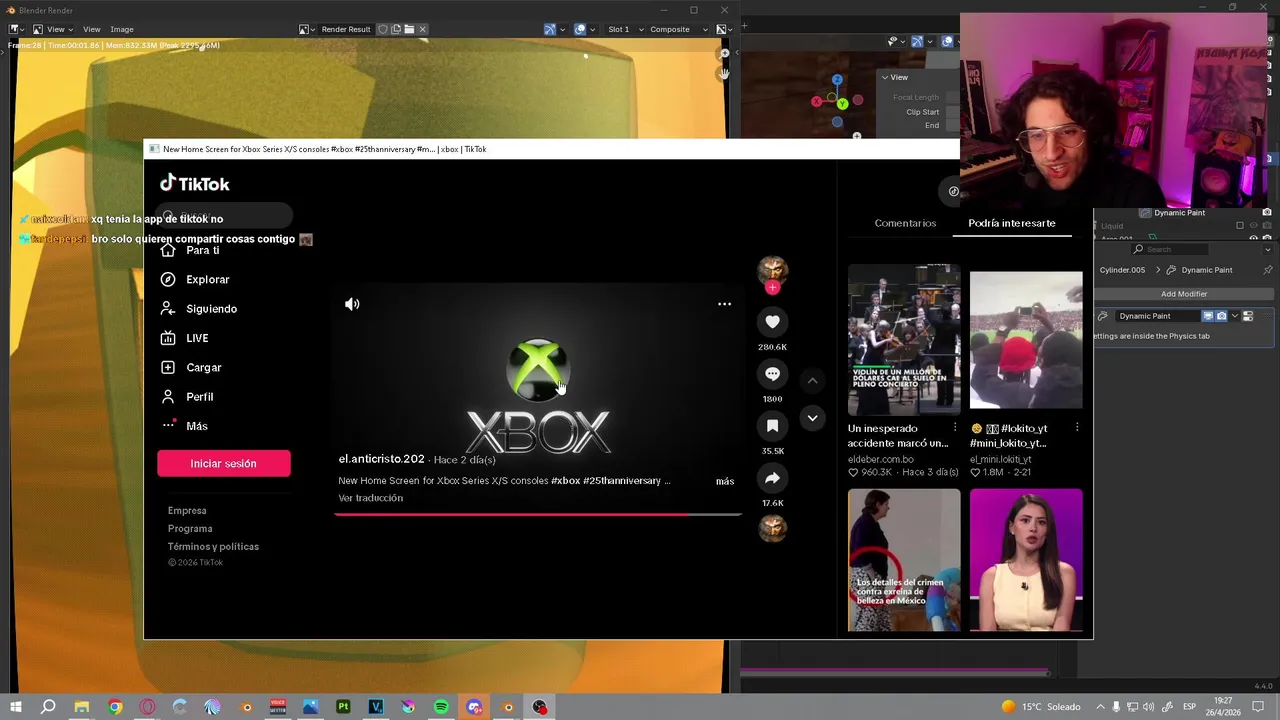Screen dimensions: 1280x720
Task: Click the Iniciar sesión button
Action: pos(224,463)
